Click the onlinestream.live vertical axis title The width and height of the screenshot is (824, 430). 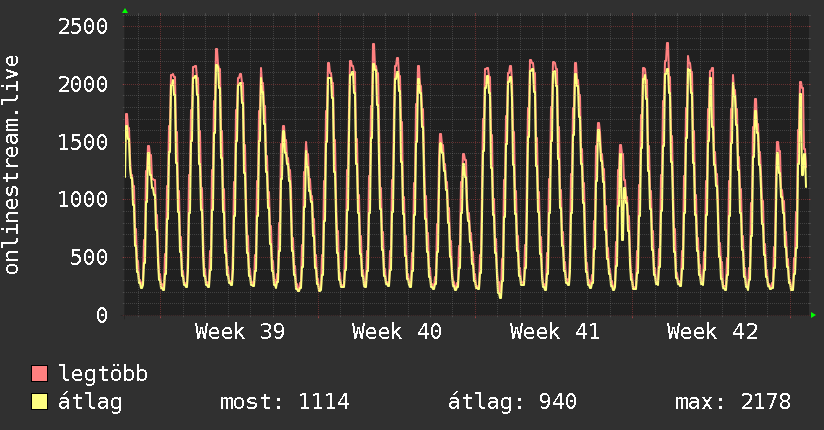coord(11,165)
